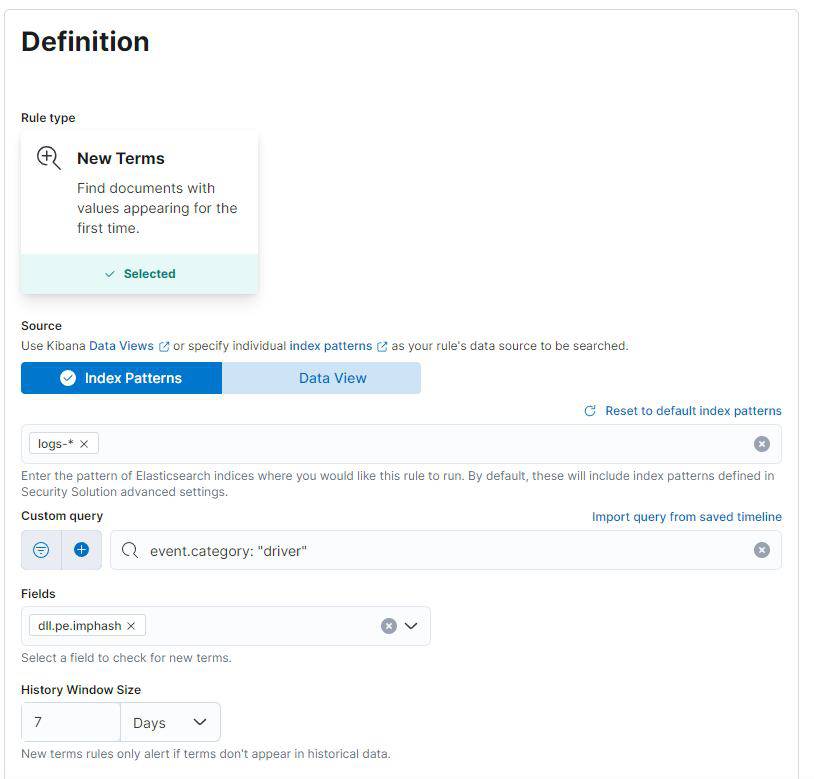Remove the dll.pe.imphash field chip
This screenshot has height=779, width=814.
coord(131,626)
